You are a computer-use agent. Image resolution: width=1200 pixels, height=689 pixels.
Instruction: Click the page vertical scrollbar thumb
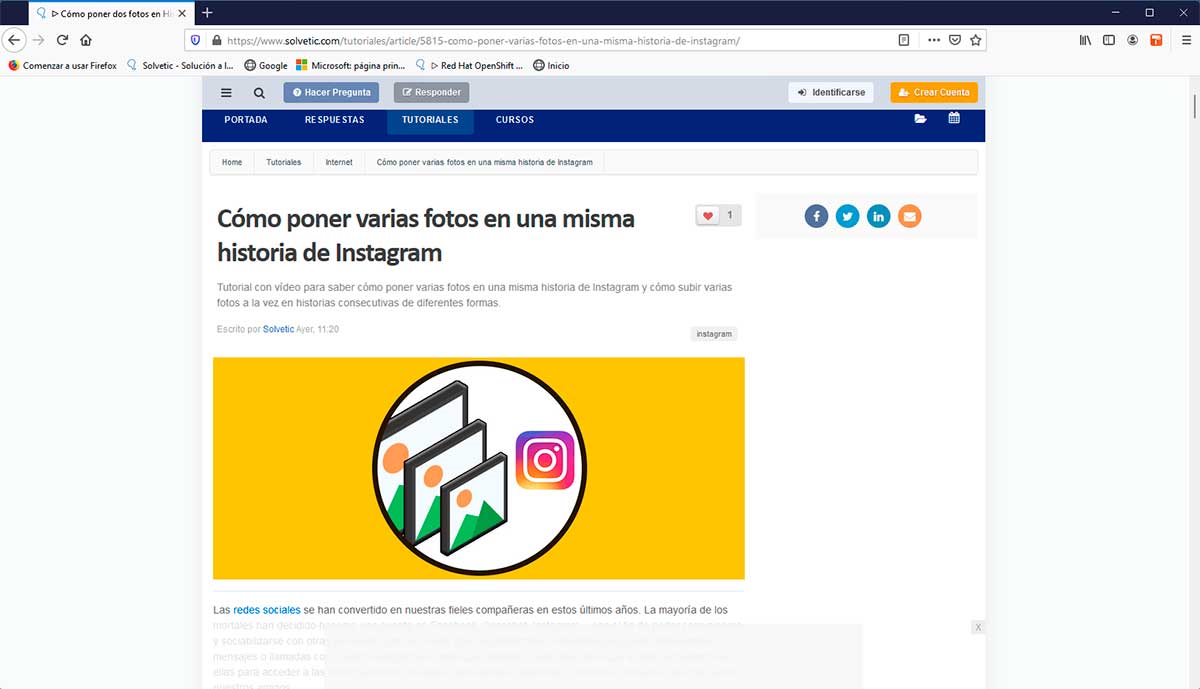(1194, 105)
